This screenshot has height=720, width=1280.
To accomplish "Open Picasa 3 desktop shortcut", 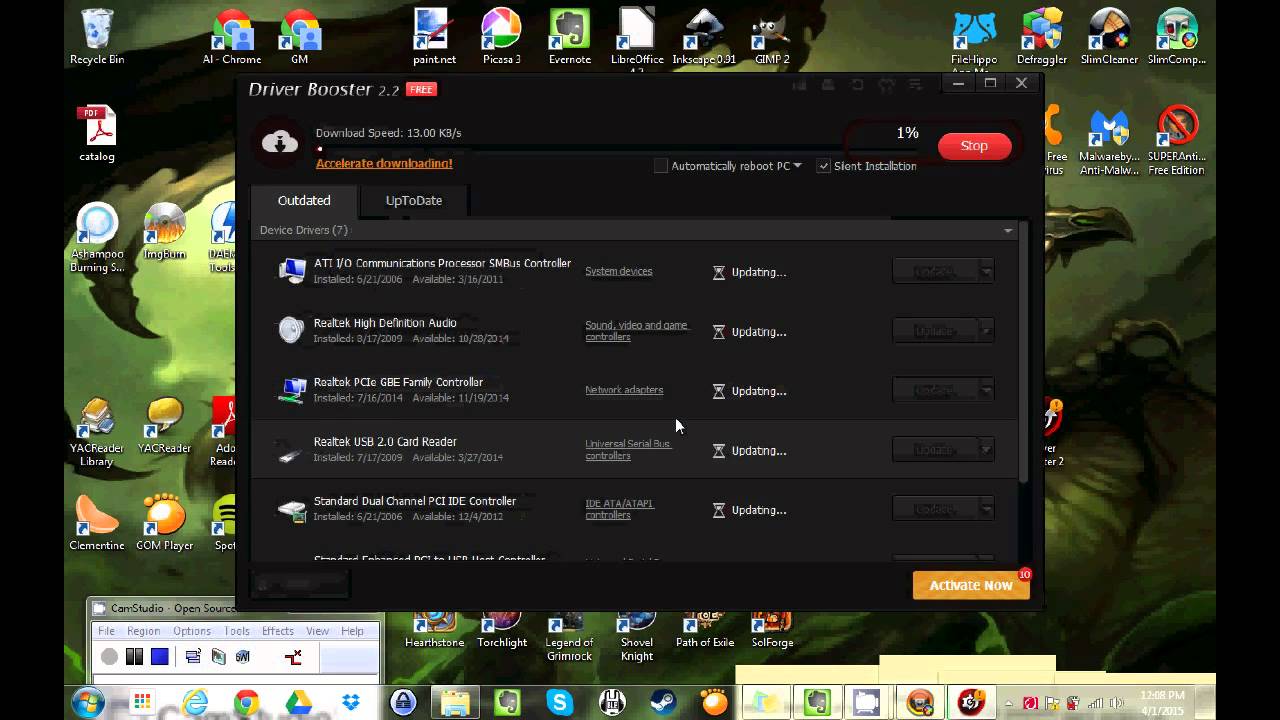I will (501, 37).
